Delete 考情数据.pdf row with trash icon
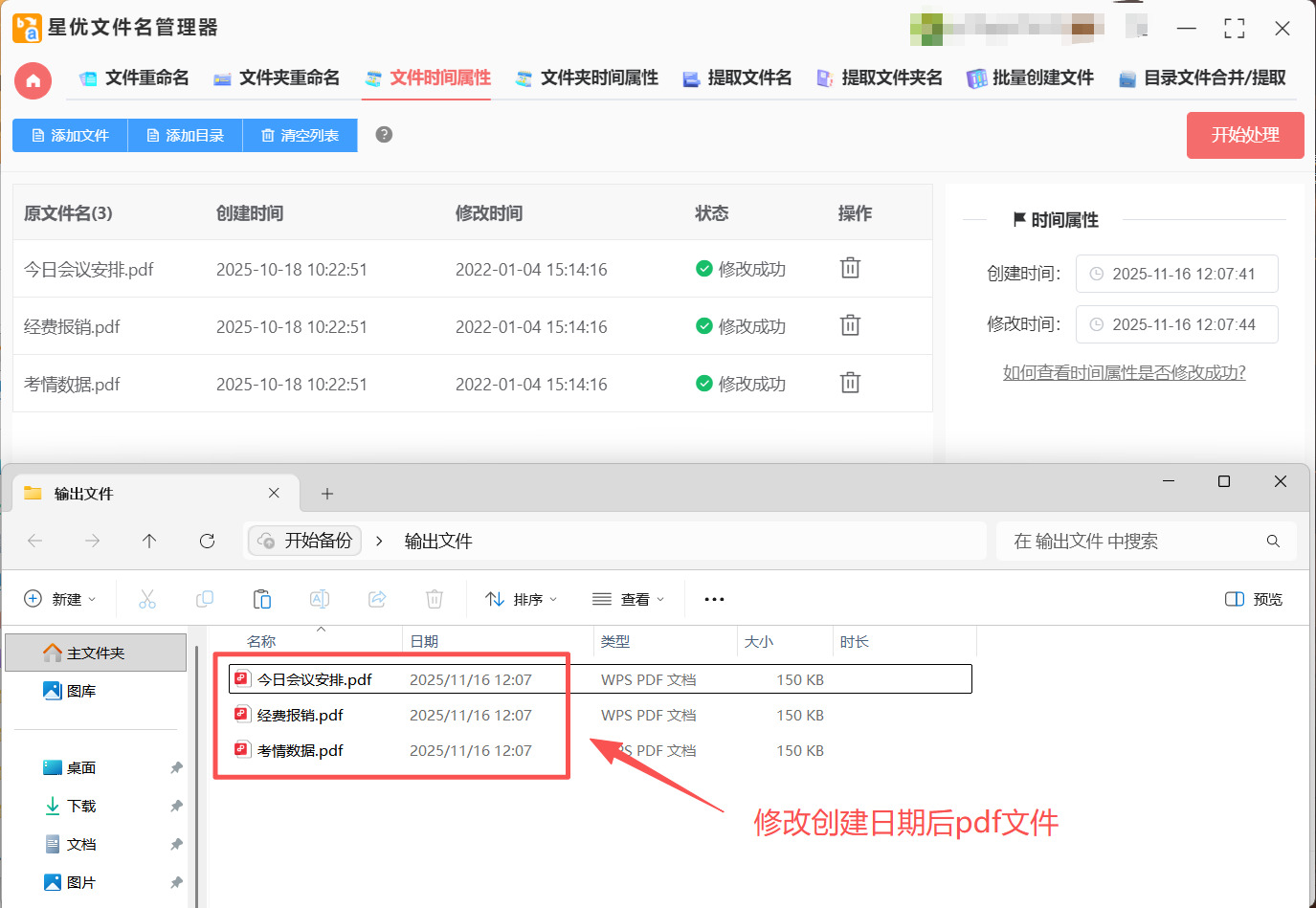 click(x=850, y=383)
